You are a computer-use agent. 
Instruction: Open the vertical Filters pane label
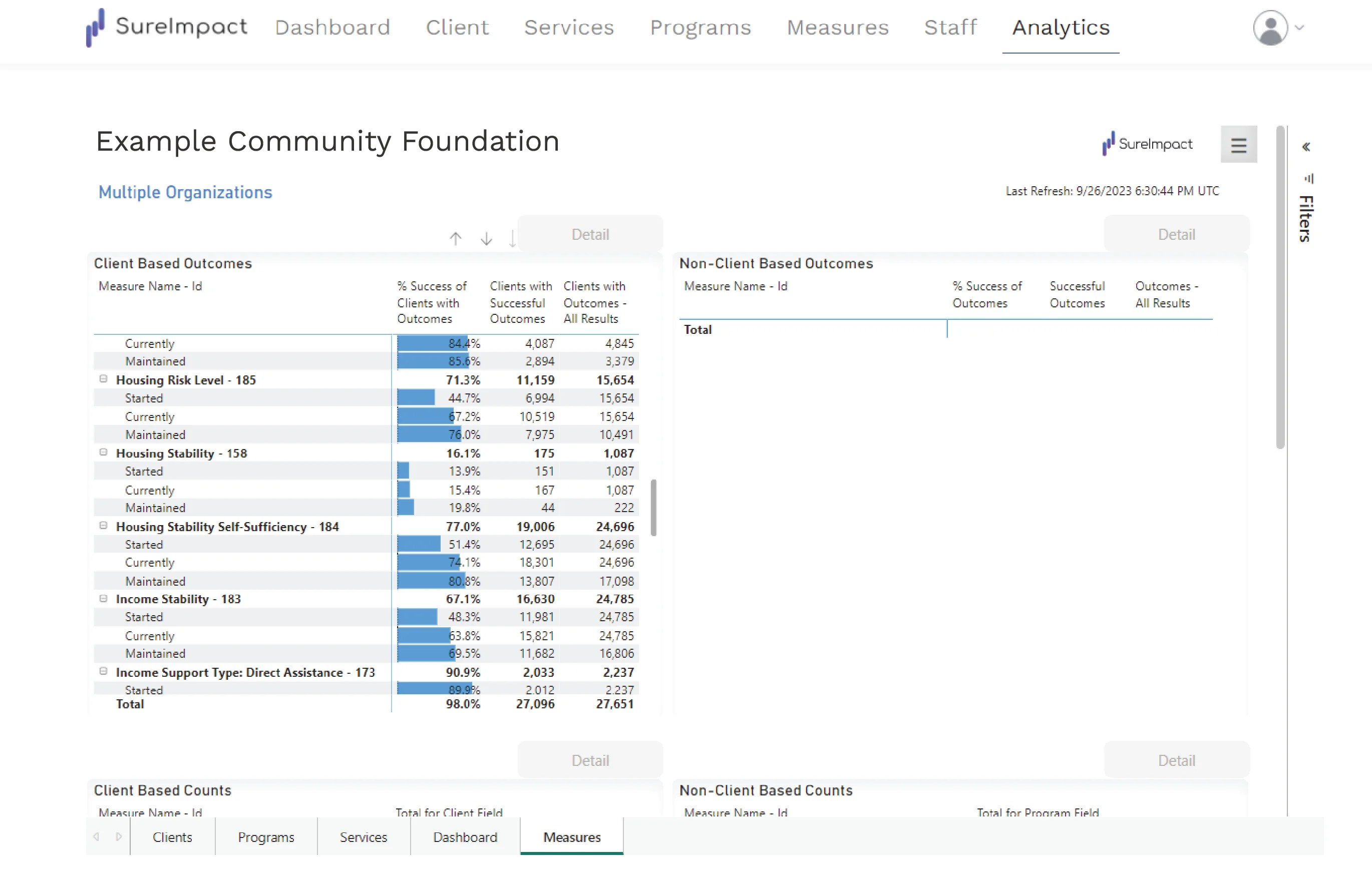(1306, 219)
